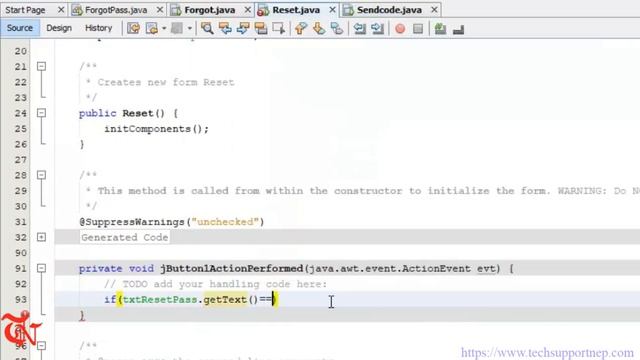
Task: Switch to Source view
Action: point(20,28)
